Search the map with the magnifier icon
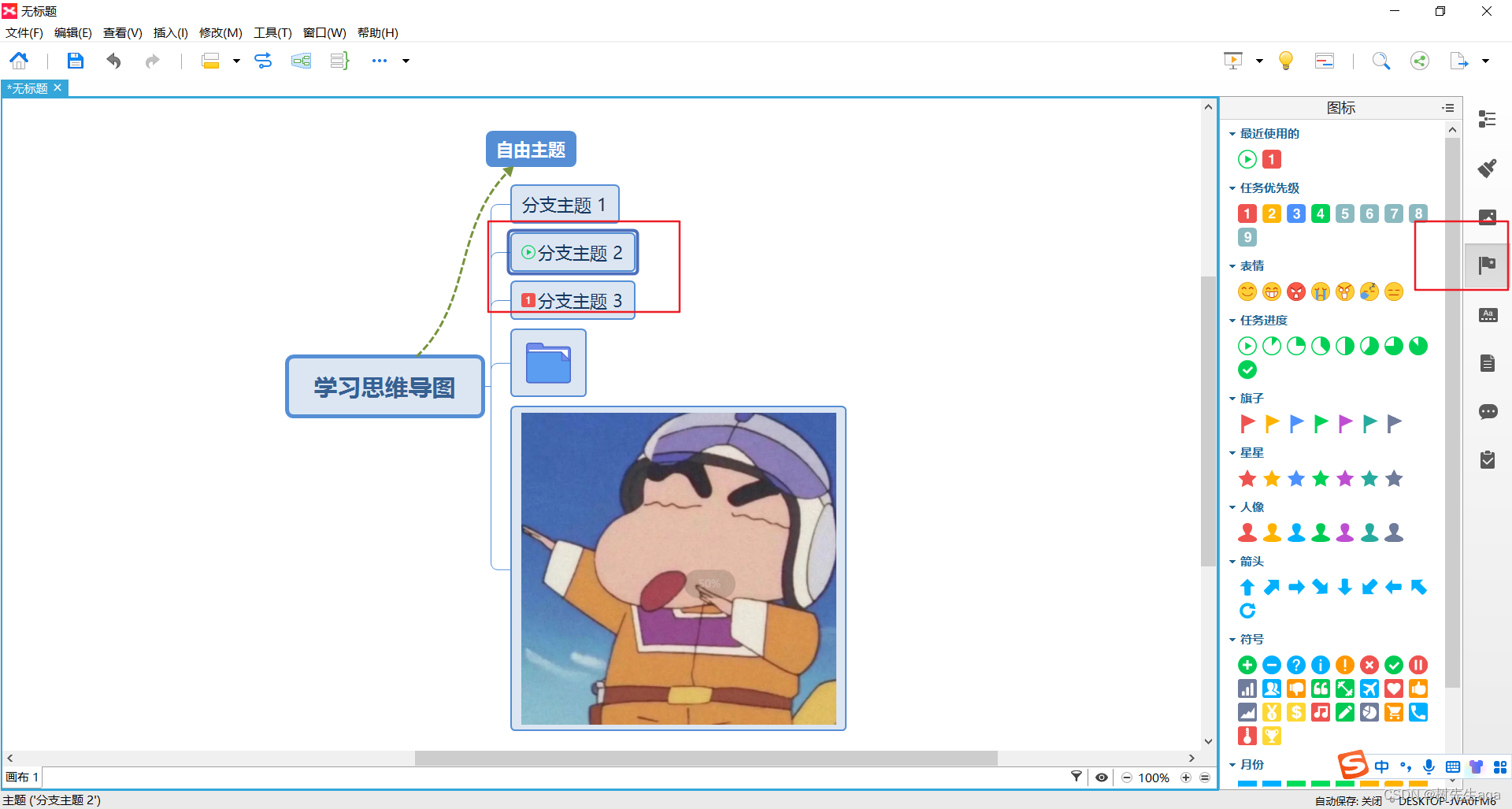The height and width of the screenshot is (809, 1512). click(1381, 61)
